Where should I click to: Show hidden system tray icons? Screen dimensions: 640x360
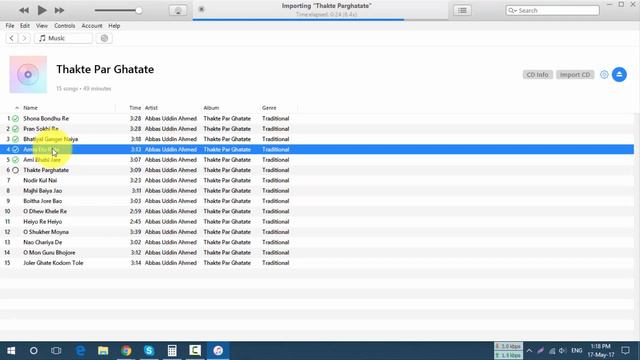point(529,351)
